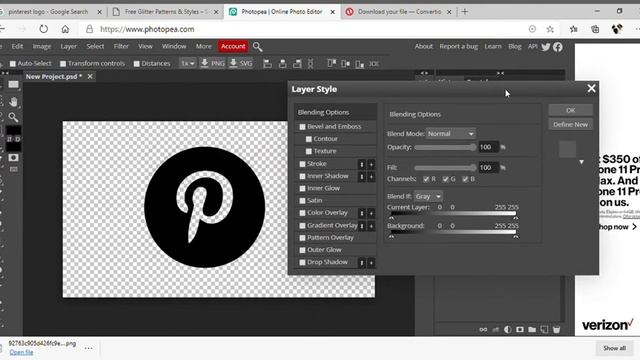Open Photopea Twitter icon

point(546,47)
